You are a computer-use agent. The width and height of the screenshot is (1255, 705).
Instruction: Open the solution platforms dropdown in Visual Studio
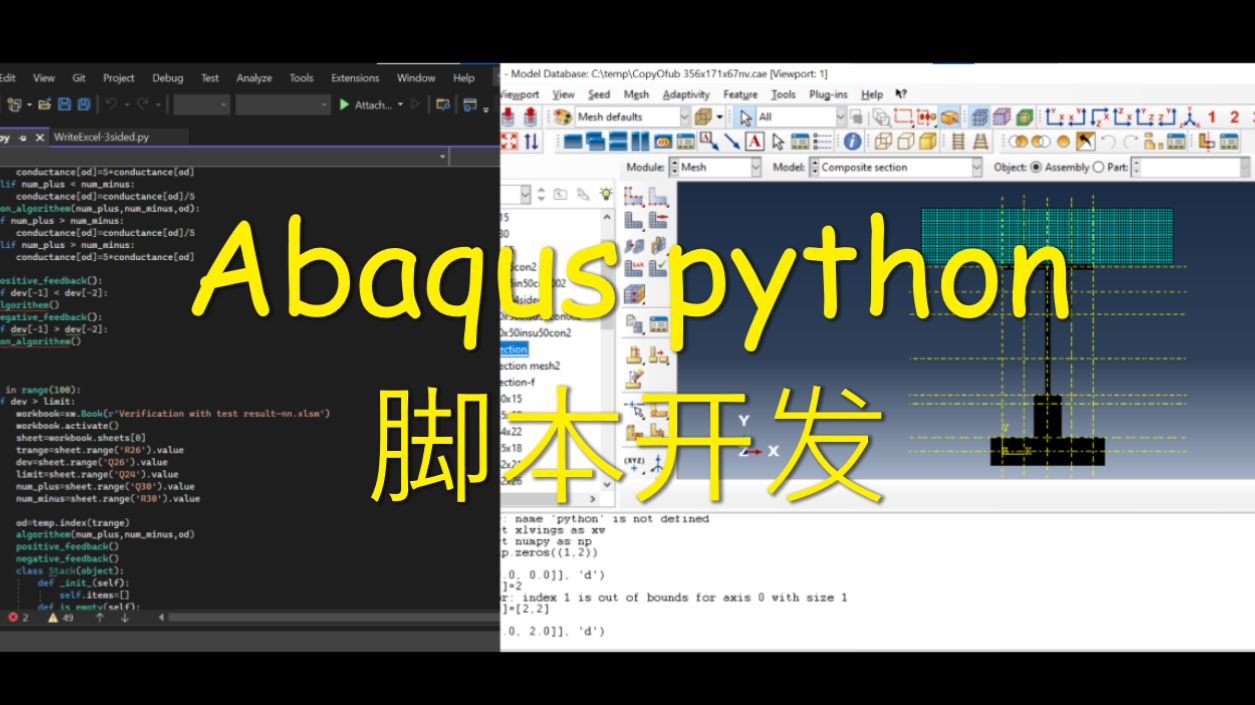pos(282,104)
